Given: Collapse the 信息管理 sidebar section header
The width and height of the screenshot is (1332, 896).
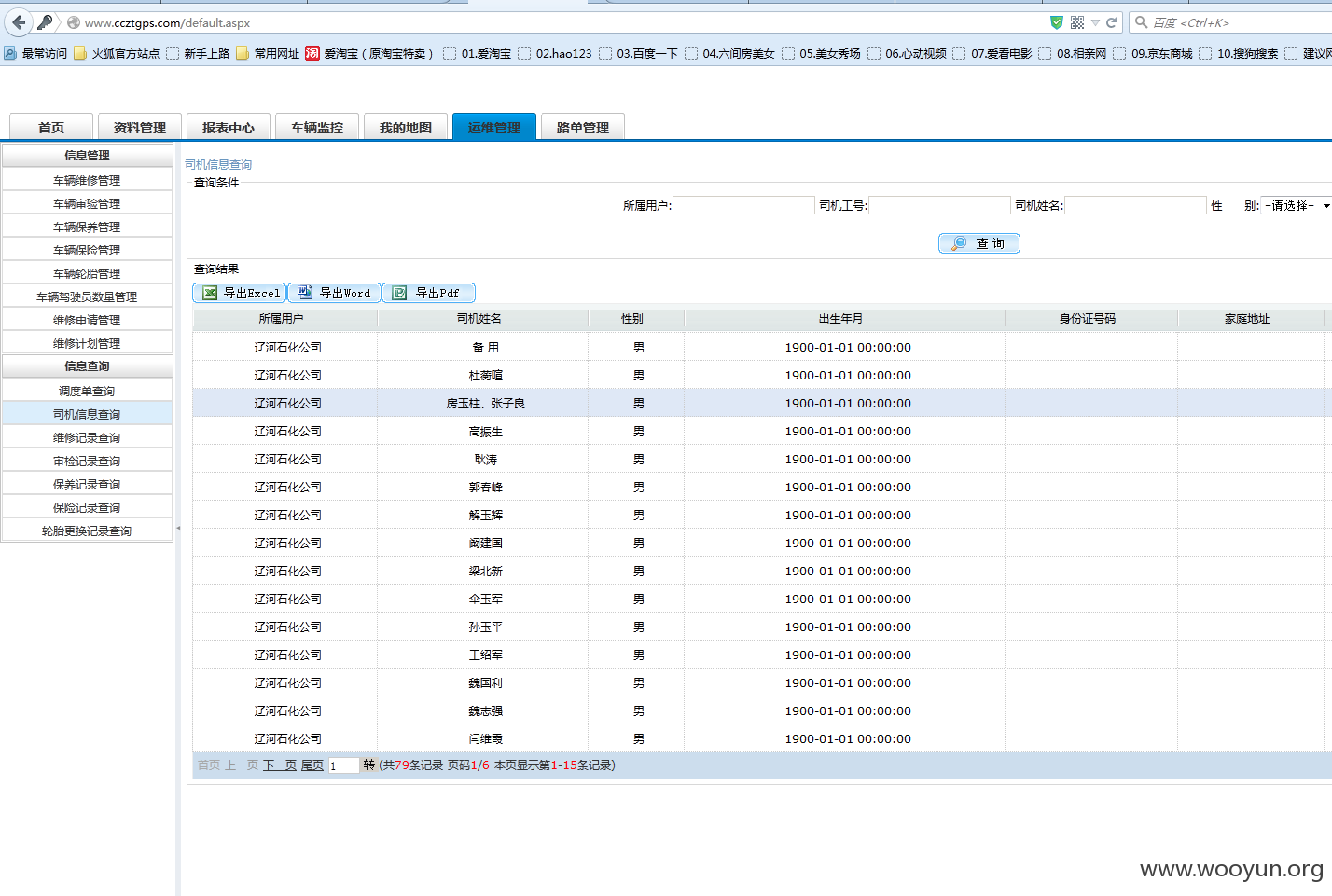Looking at the screenshot, I should point(87,156).
